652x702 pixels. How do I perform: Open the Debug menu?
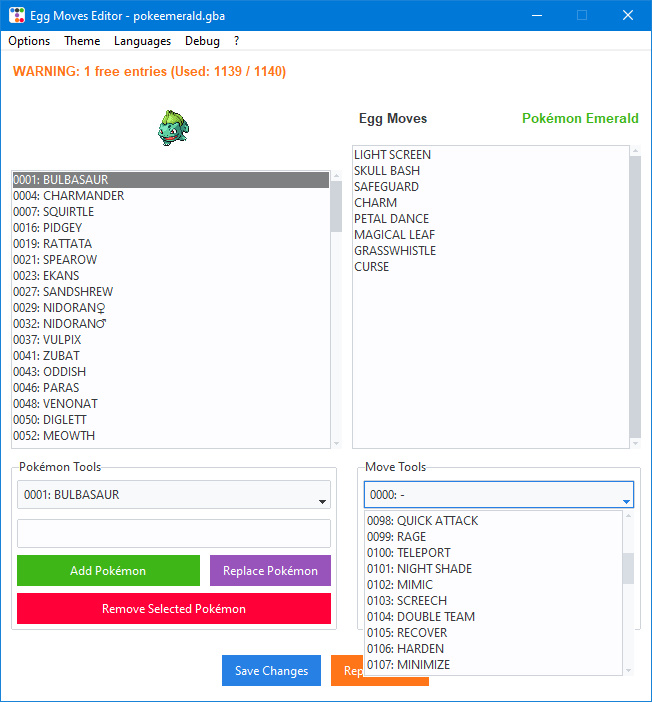pyautogui.click(x=202, y=41)
